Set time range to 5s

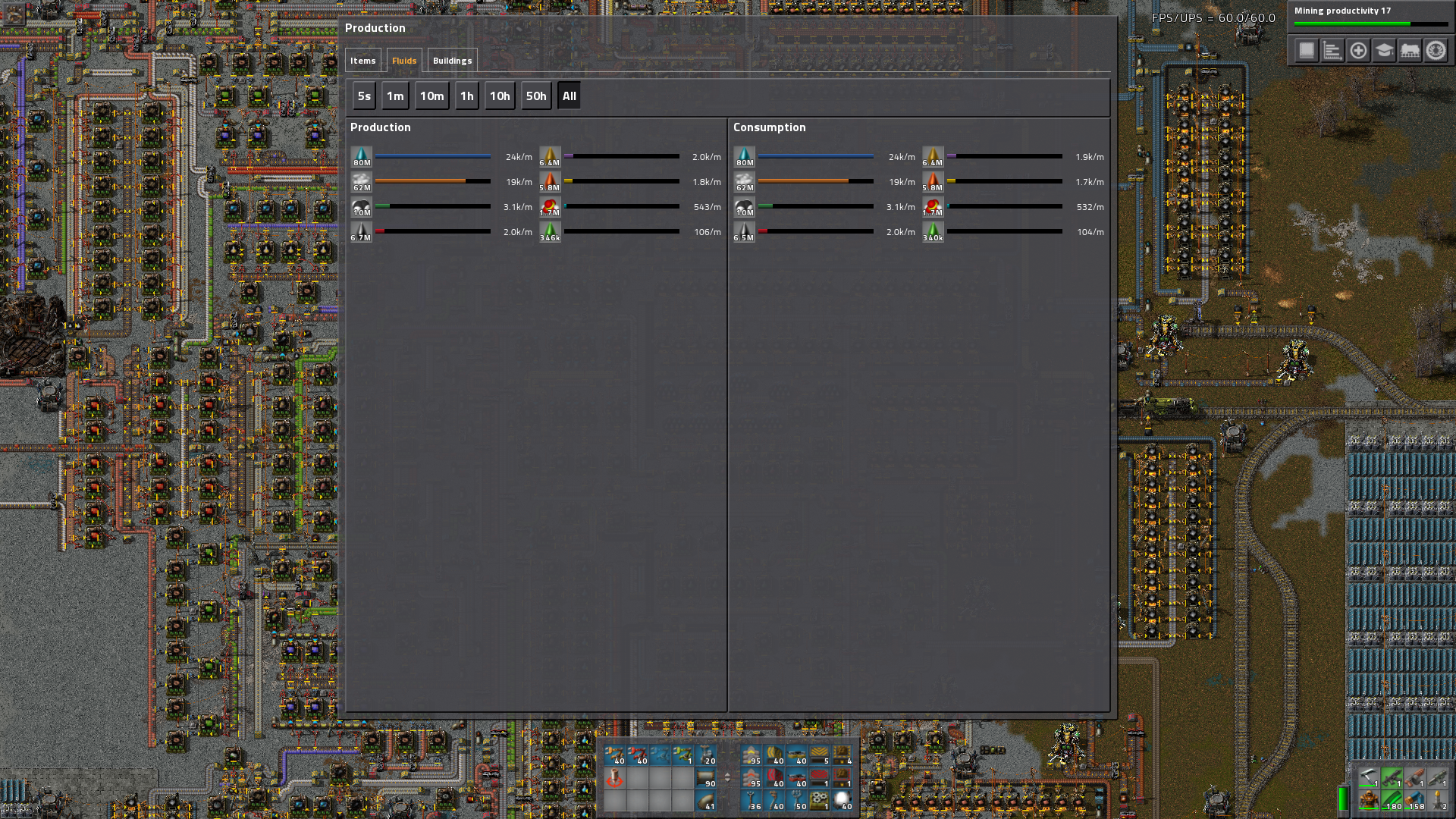point(364,96)
